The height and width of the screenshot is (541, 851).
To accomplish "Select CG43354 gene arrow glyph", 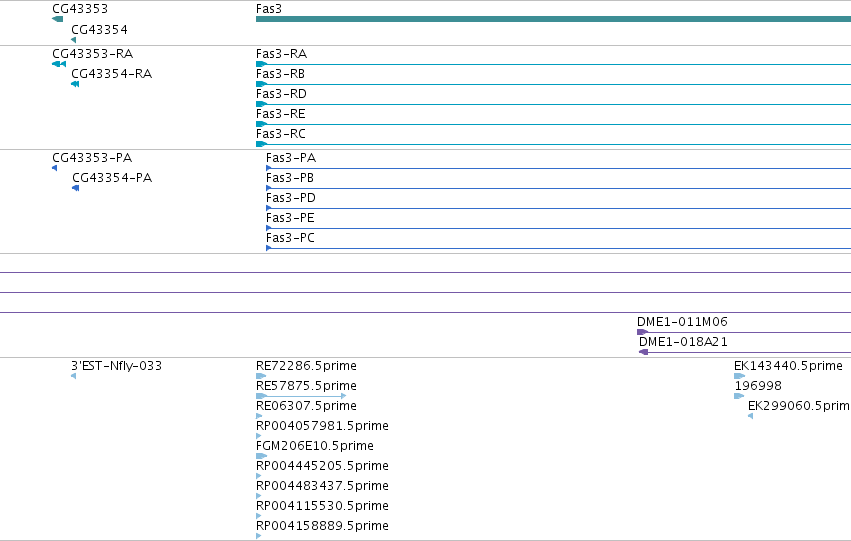I will pyautogui.click(x=74, y=40).
